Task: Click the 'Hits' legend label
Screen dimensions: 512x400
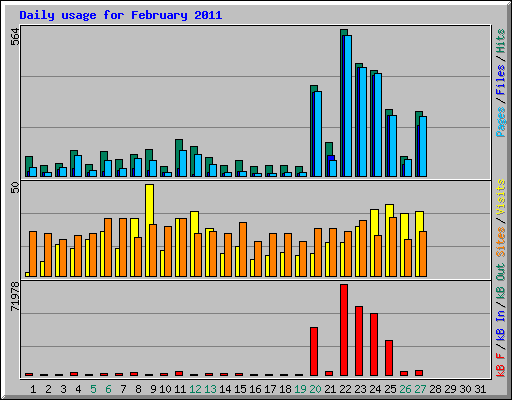Action: click(x=500, y=41)
